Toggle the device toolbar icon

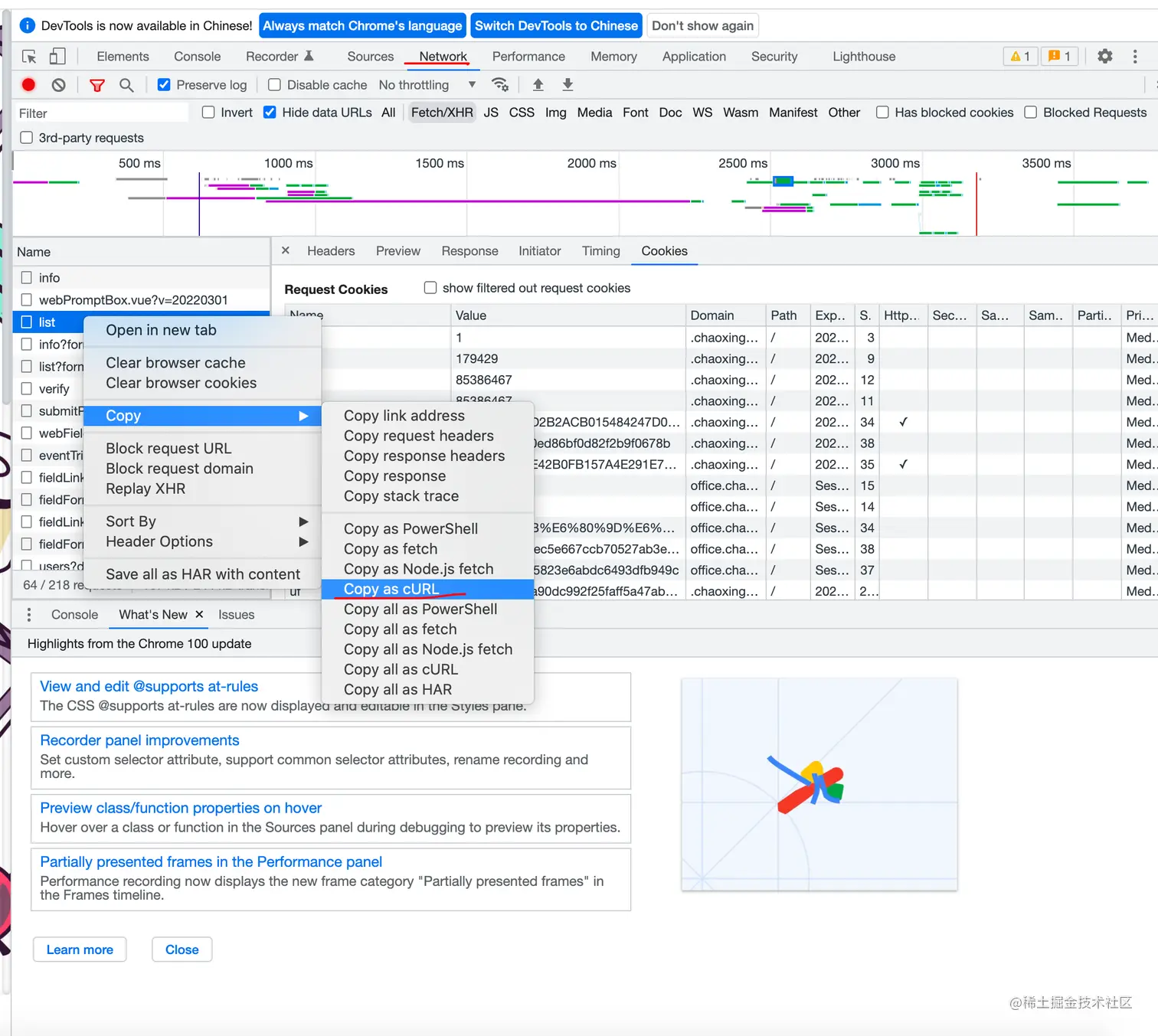(x=57, y=57)
